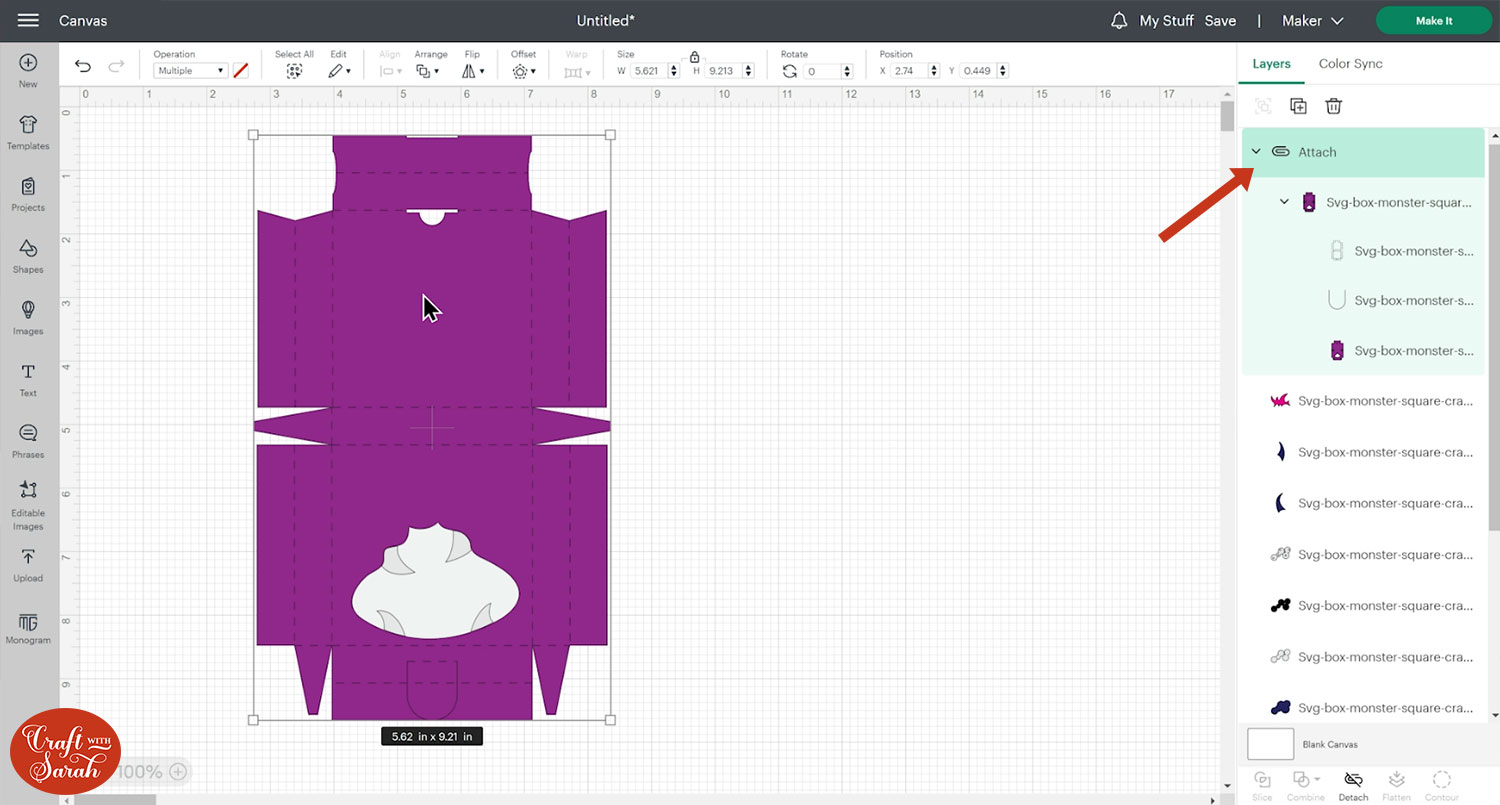
Task: Open the operation color swatch
Action: click(240, 71)
